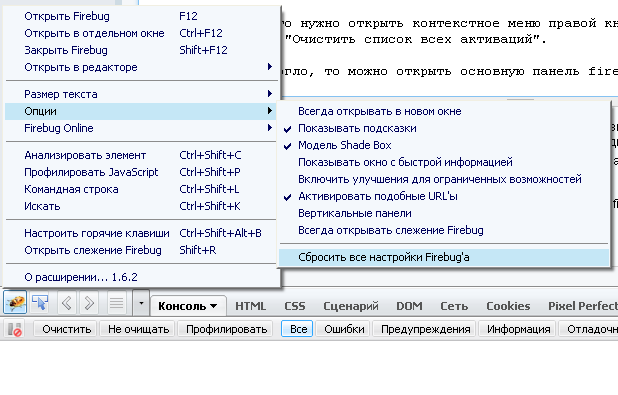The width and height of the screenshot is (618, 395).
Task: Toggle Всегда открывать в новом окне
Action: point(444,111)
